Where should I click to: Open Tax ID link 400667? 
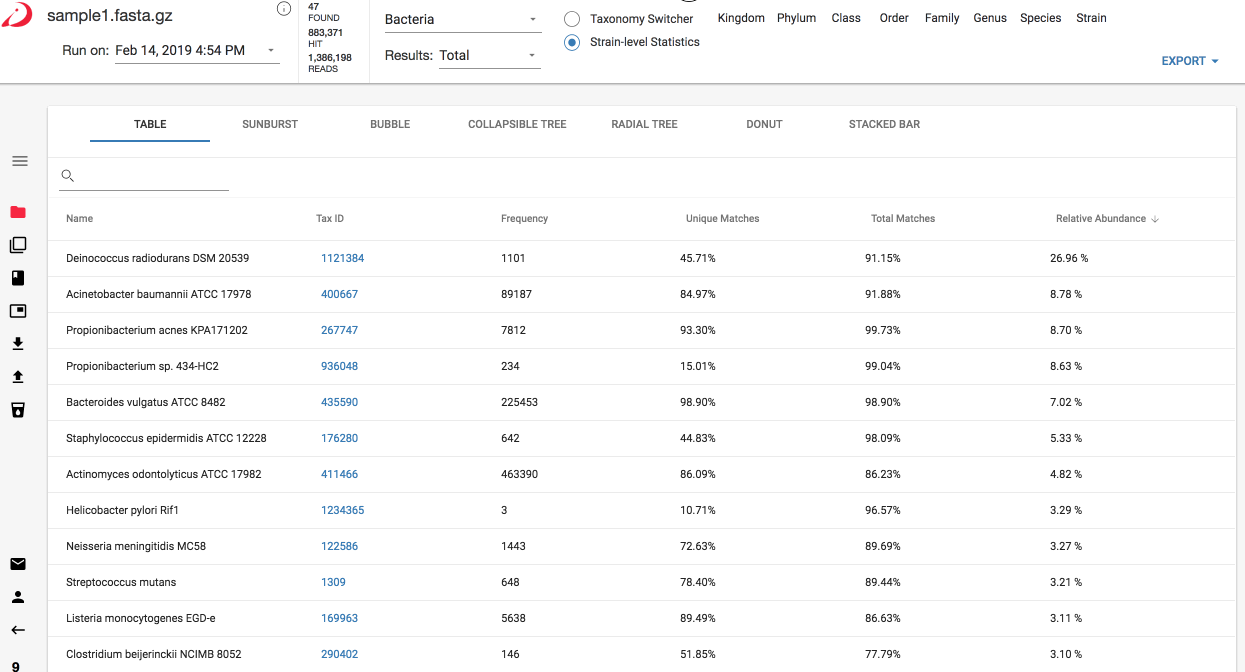point(339,294)
